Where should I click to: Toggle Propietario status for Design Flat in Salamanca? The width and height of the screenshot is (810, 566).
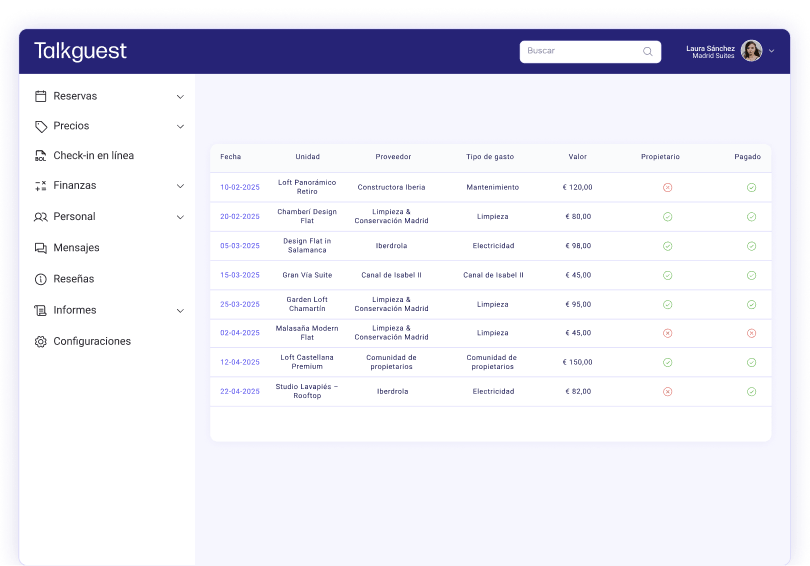667,246
